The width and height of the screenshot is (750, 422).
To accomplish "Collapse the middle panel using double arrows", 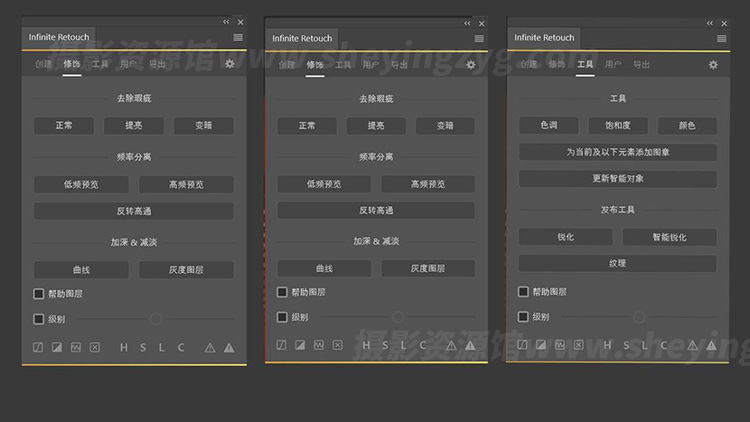I will pyautogui.click(x=467, y=23).
